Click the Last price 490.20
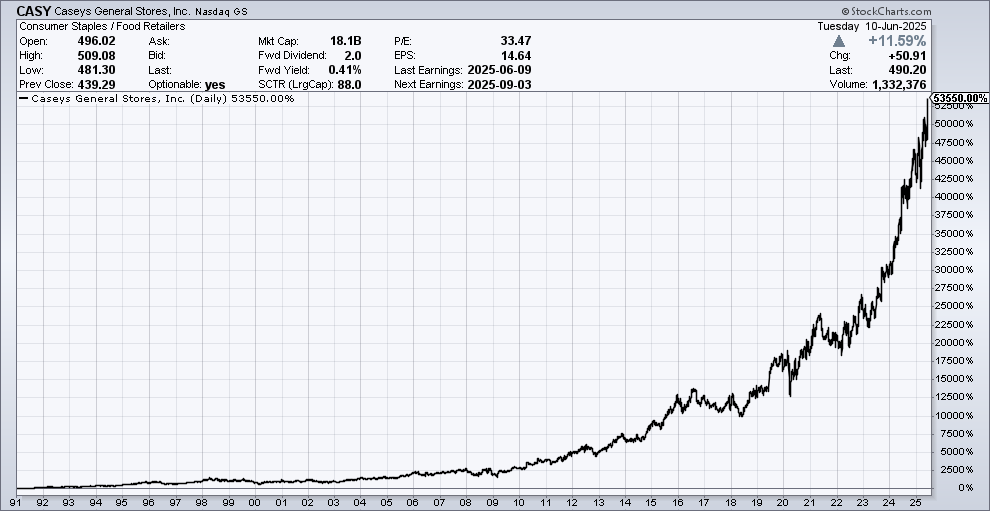Screen dimensions: 990x511 (x=909, y=70)
